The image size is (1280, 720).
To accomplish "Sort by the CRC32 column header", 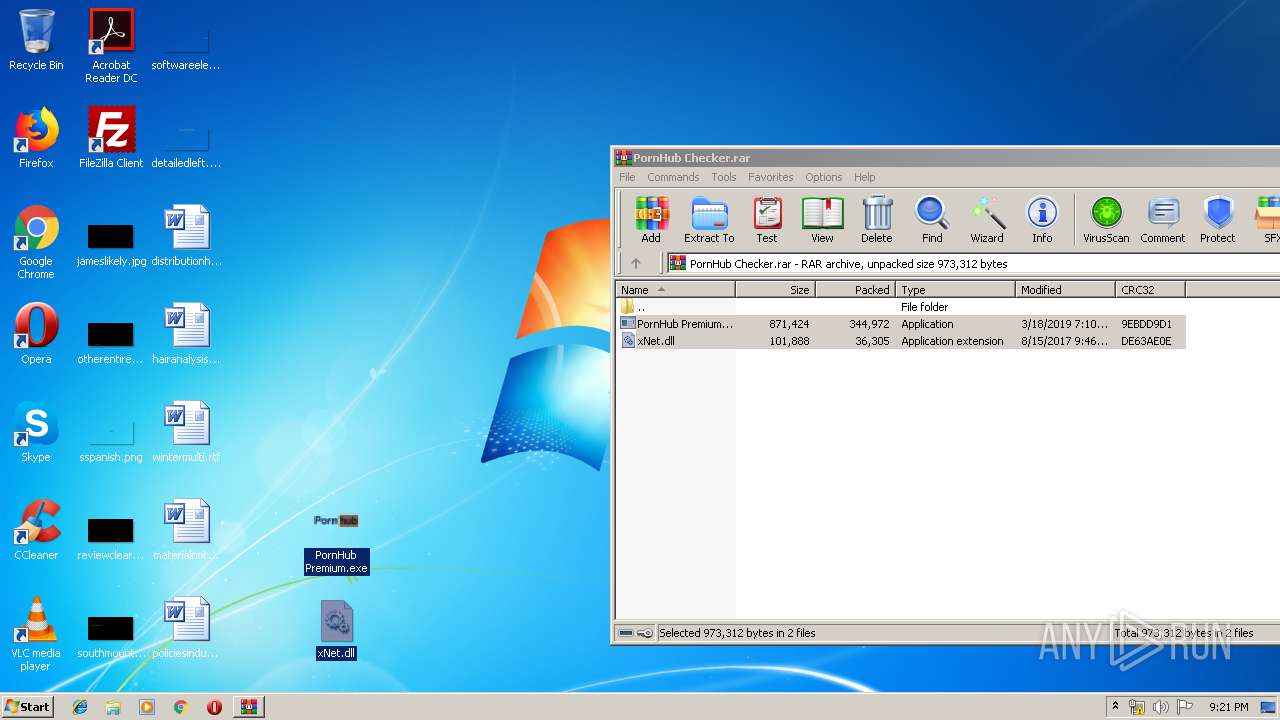I will 1151,290.
